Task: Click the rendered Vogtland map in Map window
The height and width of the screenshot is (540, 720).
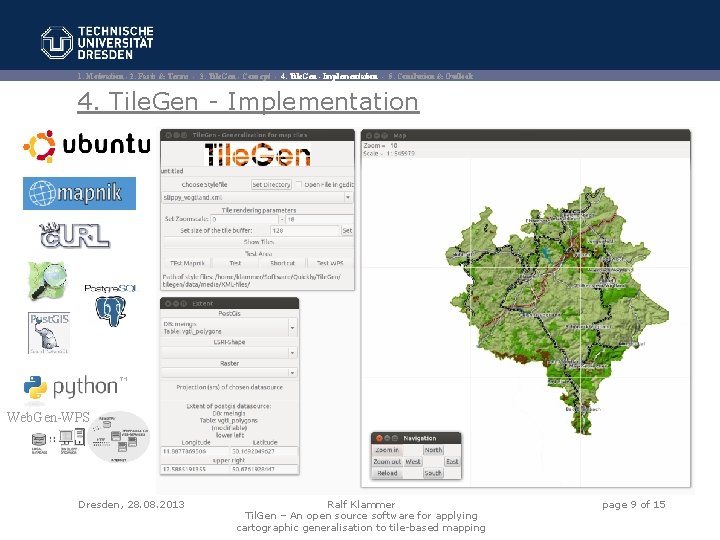Action: (x=558, y=308)
